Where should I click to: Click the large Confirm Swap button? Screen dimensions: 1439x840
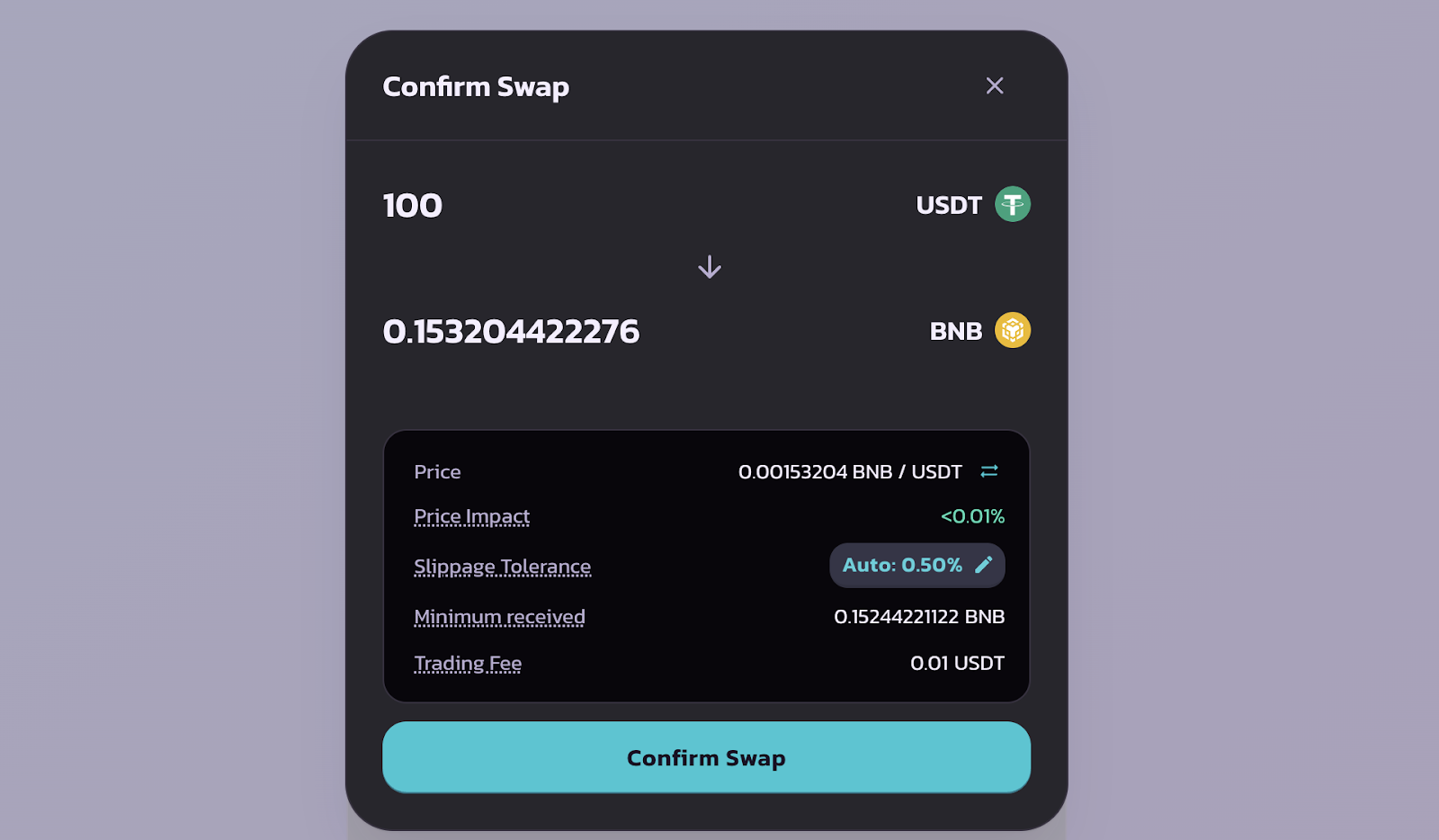click(707, 757)
